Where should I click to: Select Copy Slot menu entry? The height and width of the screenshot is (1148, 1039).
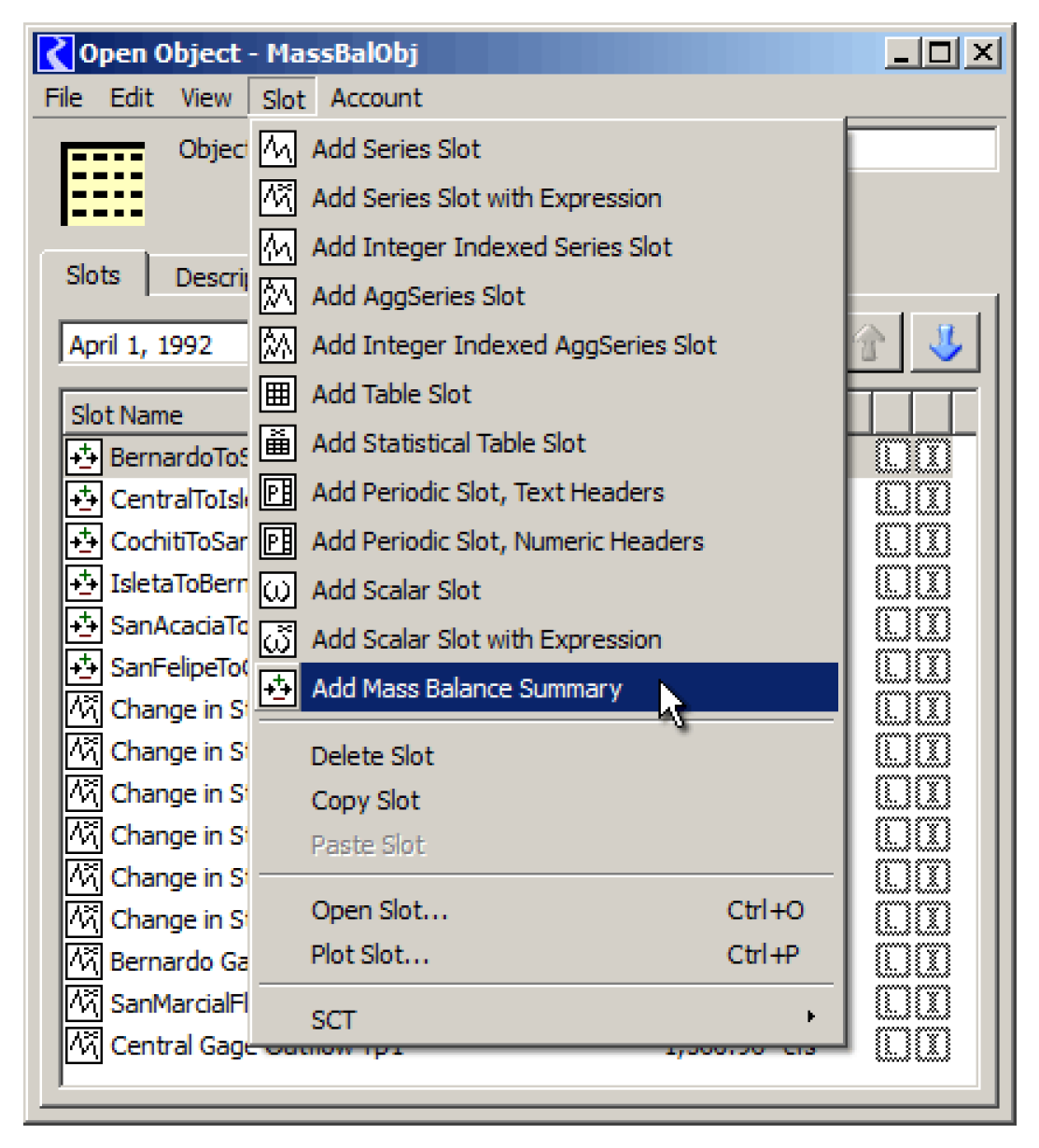tap(366, 801)
